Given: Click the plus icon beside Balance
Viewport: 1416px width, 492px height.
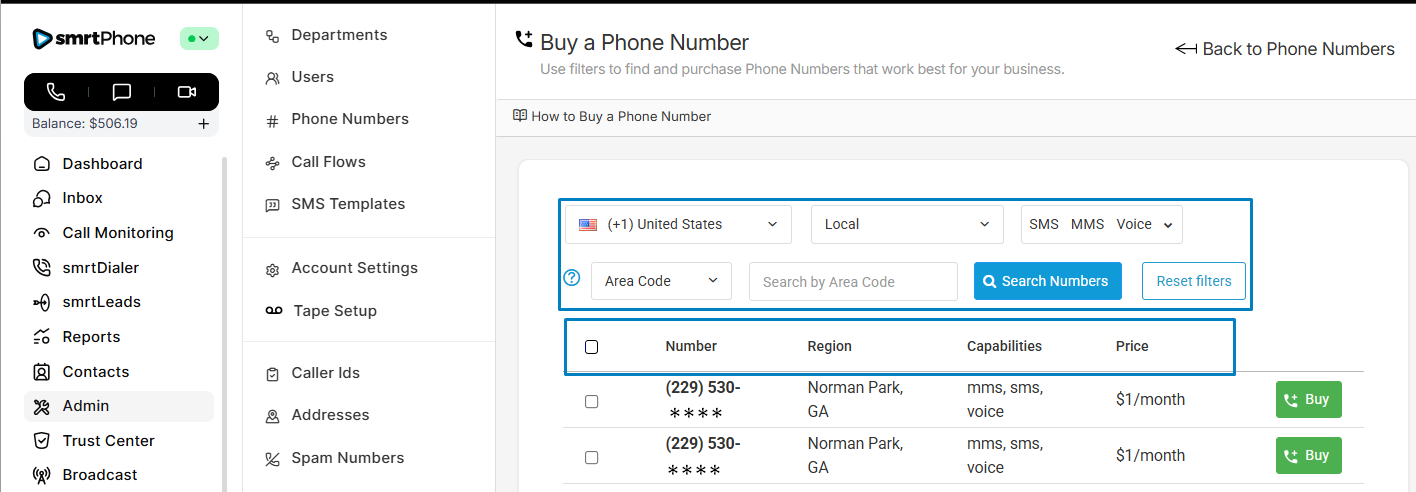Looking at the screenshot, I should (203, 124).
